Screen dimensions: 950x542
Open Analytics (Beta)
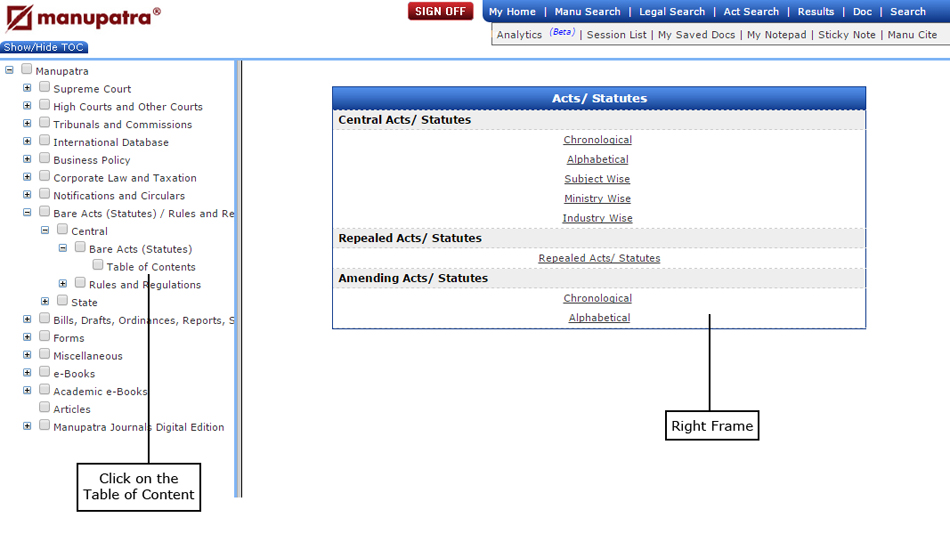tap(536, 34)
